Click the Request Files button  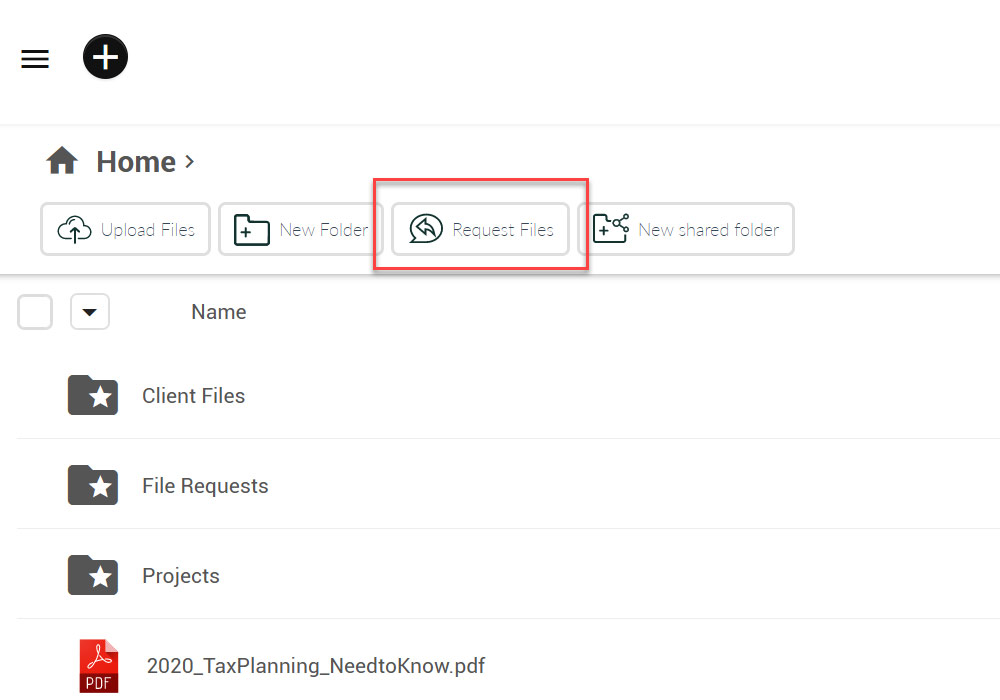480,230
